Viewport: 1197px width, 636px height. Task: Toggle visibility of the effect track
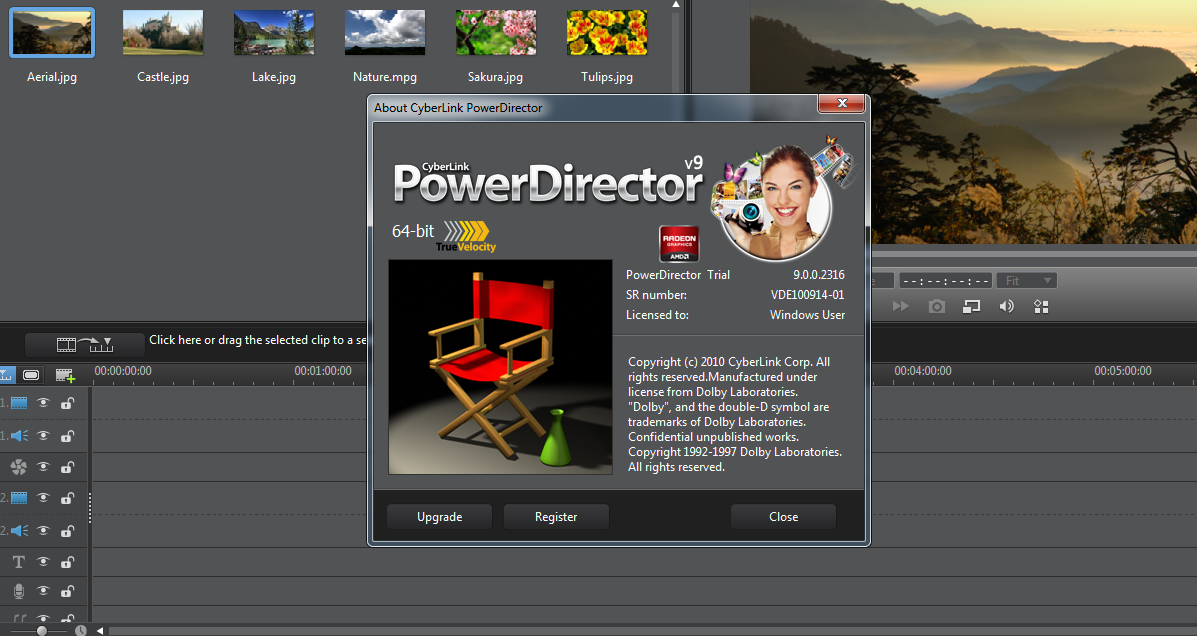tap(44, 467)
